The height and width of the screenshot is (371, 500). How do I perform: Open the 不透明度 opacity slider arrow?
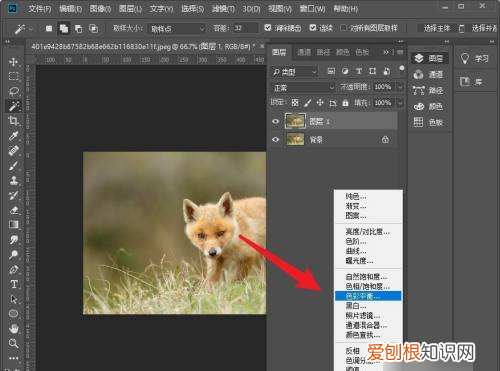(x=400, y=87)
